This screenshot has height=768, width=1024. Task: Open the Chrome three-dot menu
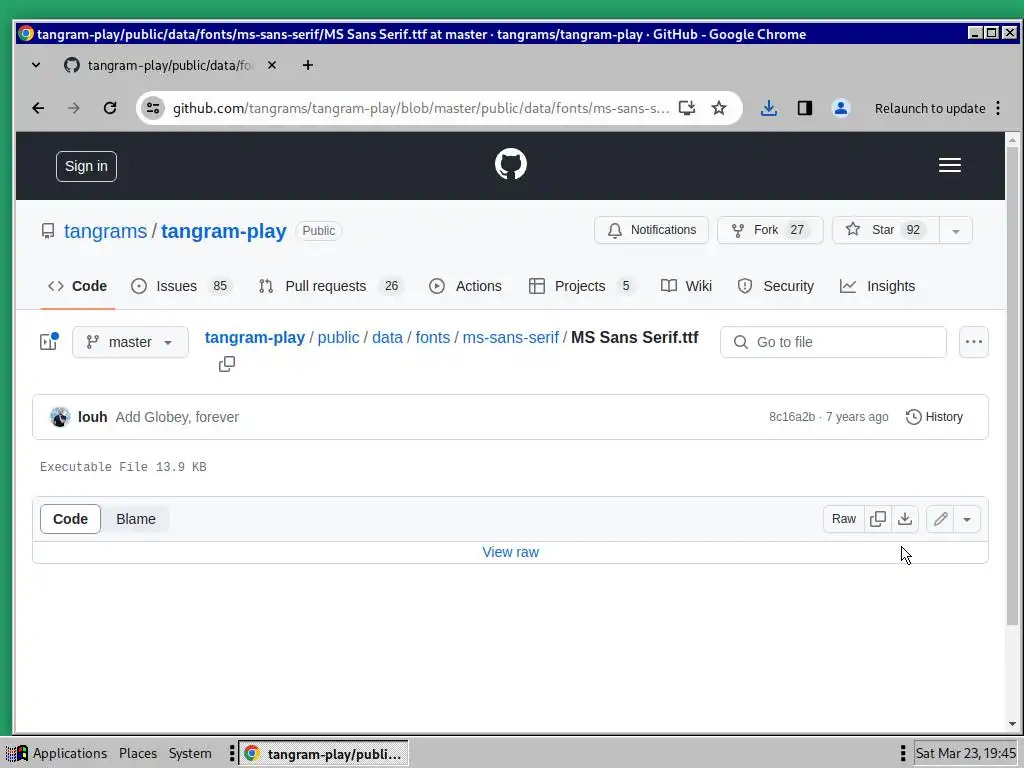(998, 108)
